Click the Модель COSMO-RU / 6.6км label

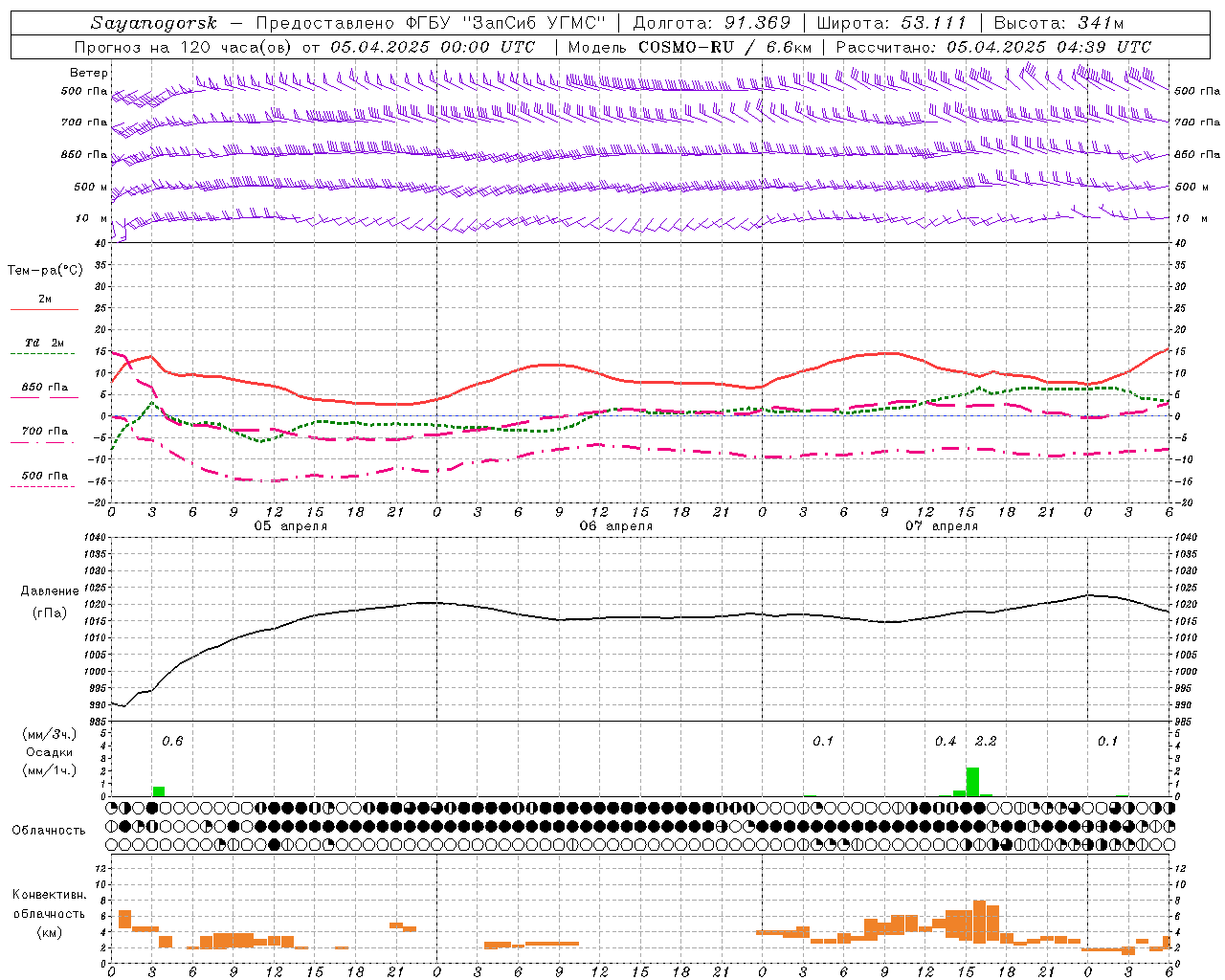(690, 47)
